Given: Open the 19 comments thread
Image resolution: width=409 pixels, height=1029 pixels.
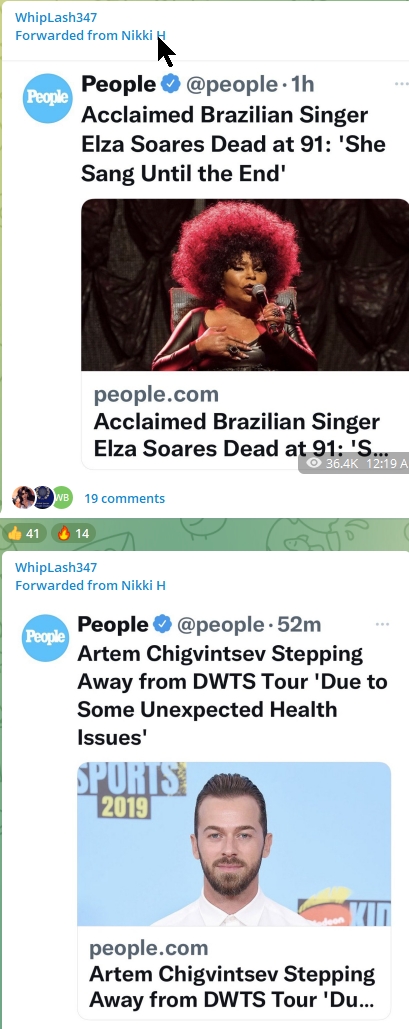Looking at the screenshot, I should (x=125, y=499).
